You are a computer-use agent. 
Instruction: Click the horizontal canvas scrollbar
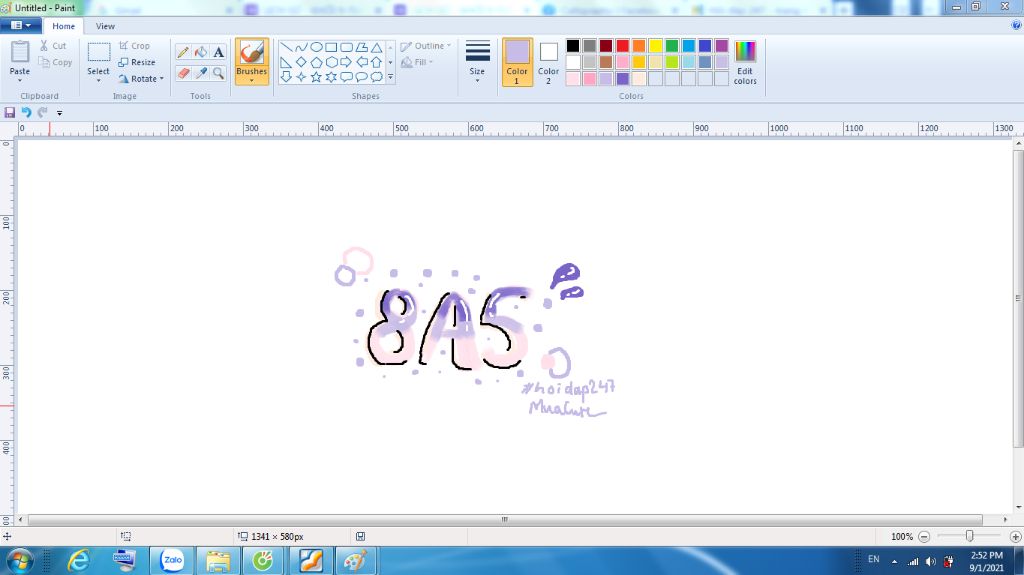504,519
